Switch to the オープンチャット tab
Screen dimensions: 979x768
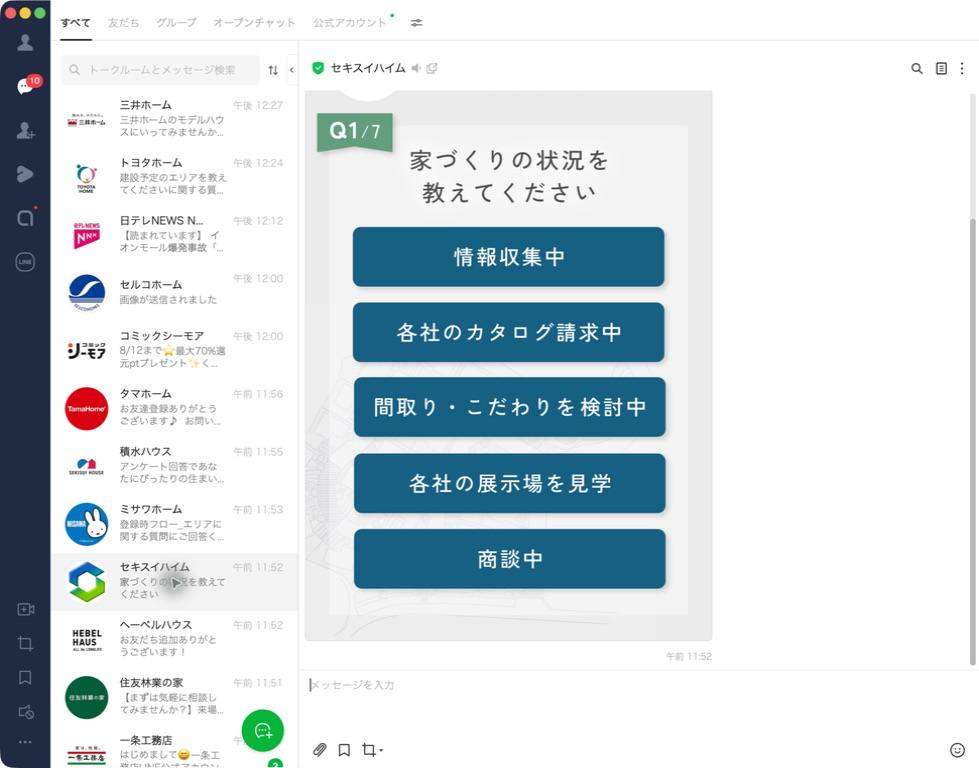(254, 23)
